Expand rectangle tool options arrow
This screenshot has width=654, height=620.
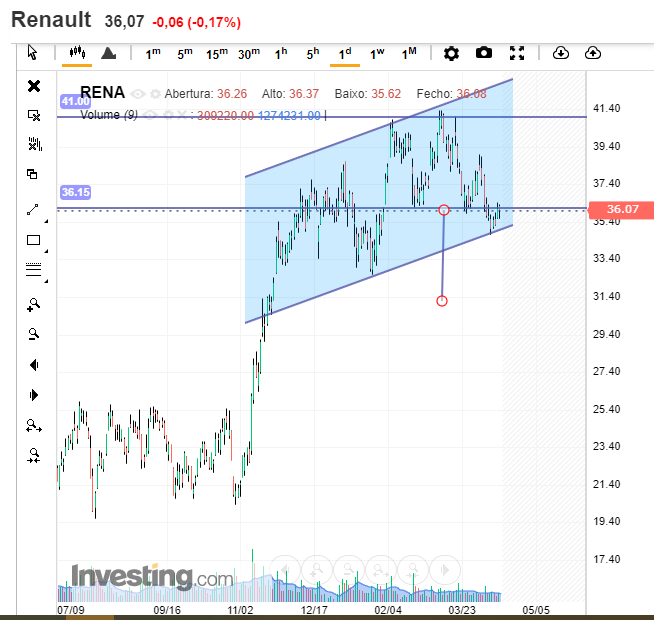click(46, 251)
